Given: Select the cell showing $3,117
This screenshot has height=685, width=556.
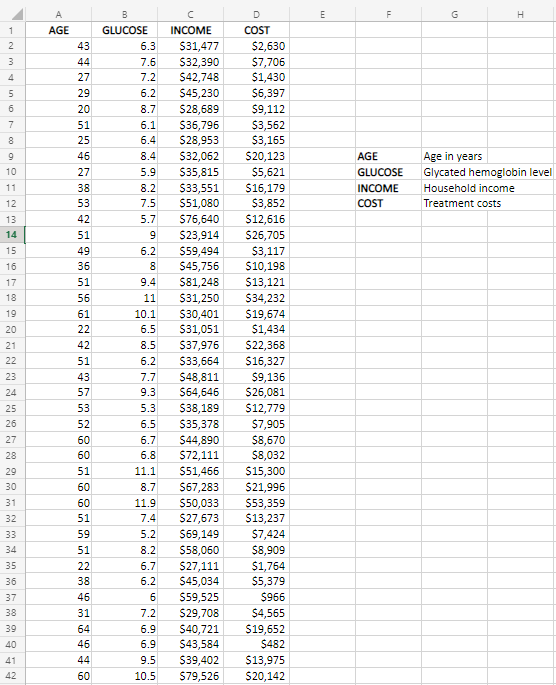Looking at the screenshot, I should [256, 251].
